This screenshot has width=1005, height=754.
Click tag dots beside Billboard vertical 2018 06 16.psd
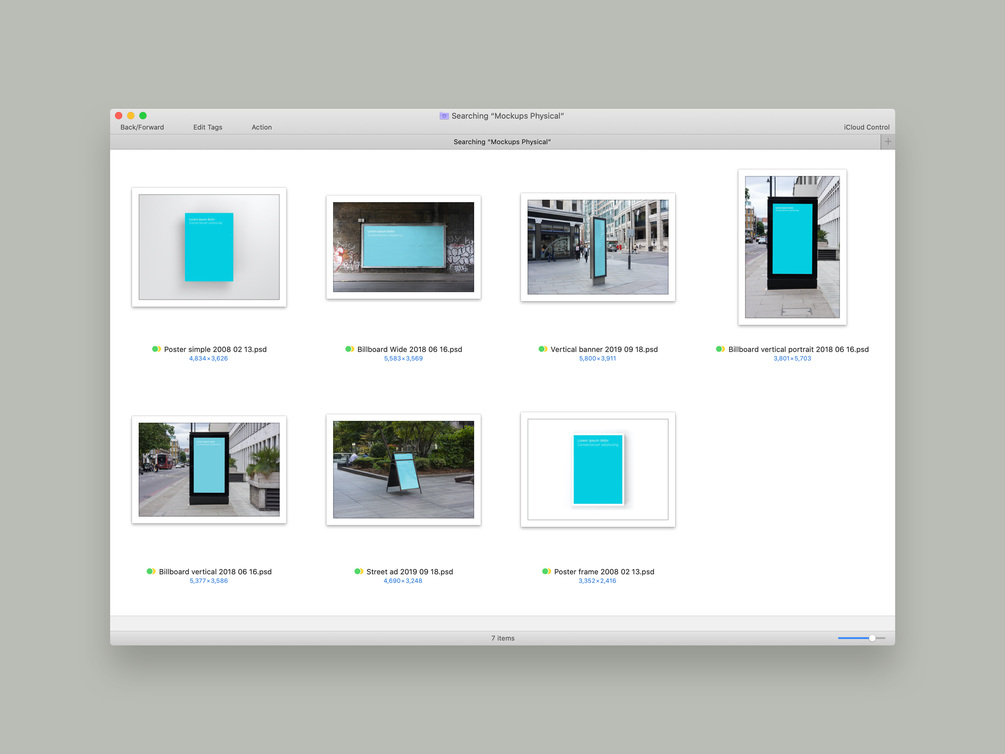click(x=151, y=572)
